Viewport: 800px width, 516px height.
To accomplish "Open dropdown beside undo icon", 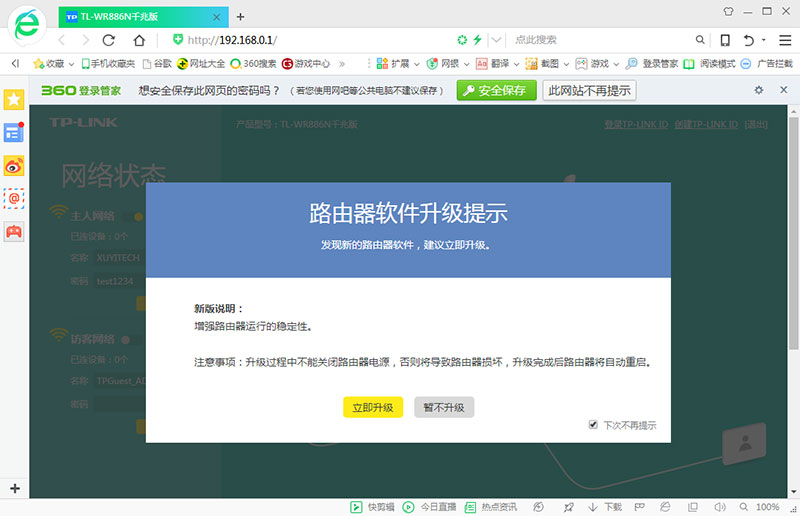I will [x=764, y=40].
